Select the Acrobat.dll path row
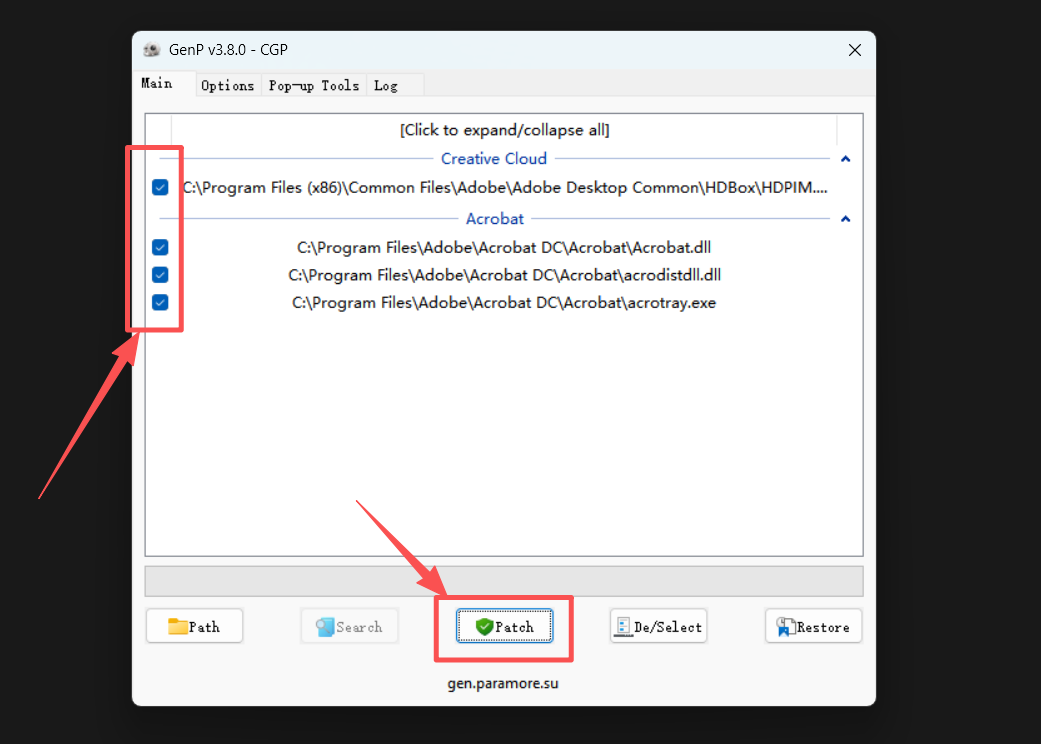 [504, 248]
